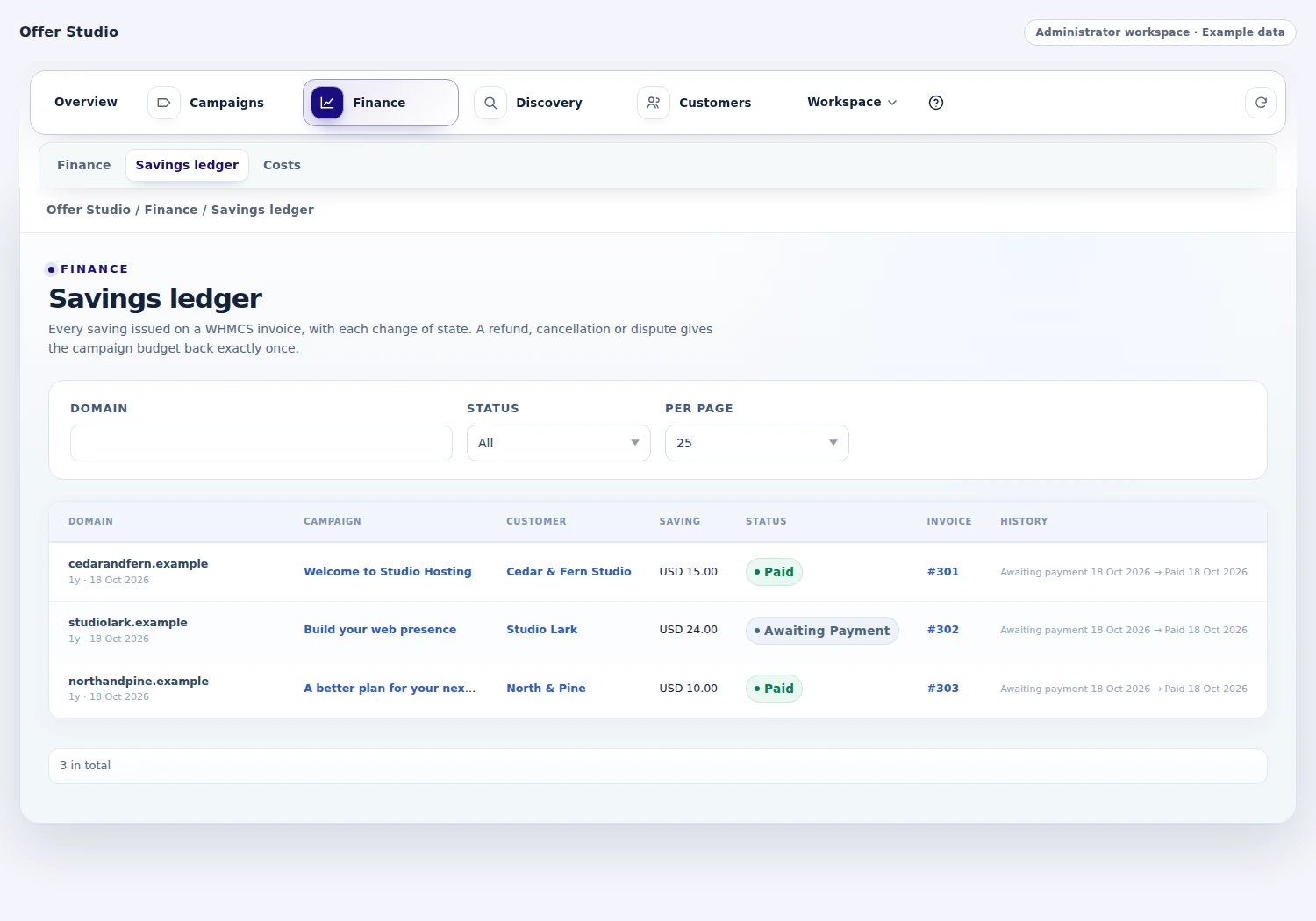
Task: Click the USD 10.00 saving value
Action: pyautogui.click(x=689, y=689)
